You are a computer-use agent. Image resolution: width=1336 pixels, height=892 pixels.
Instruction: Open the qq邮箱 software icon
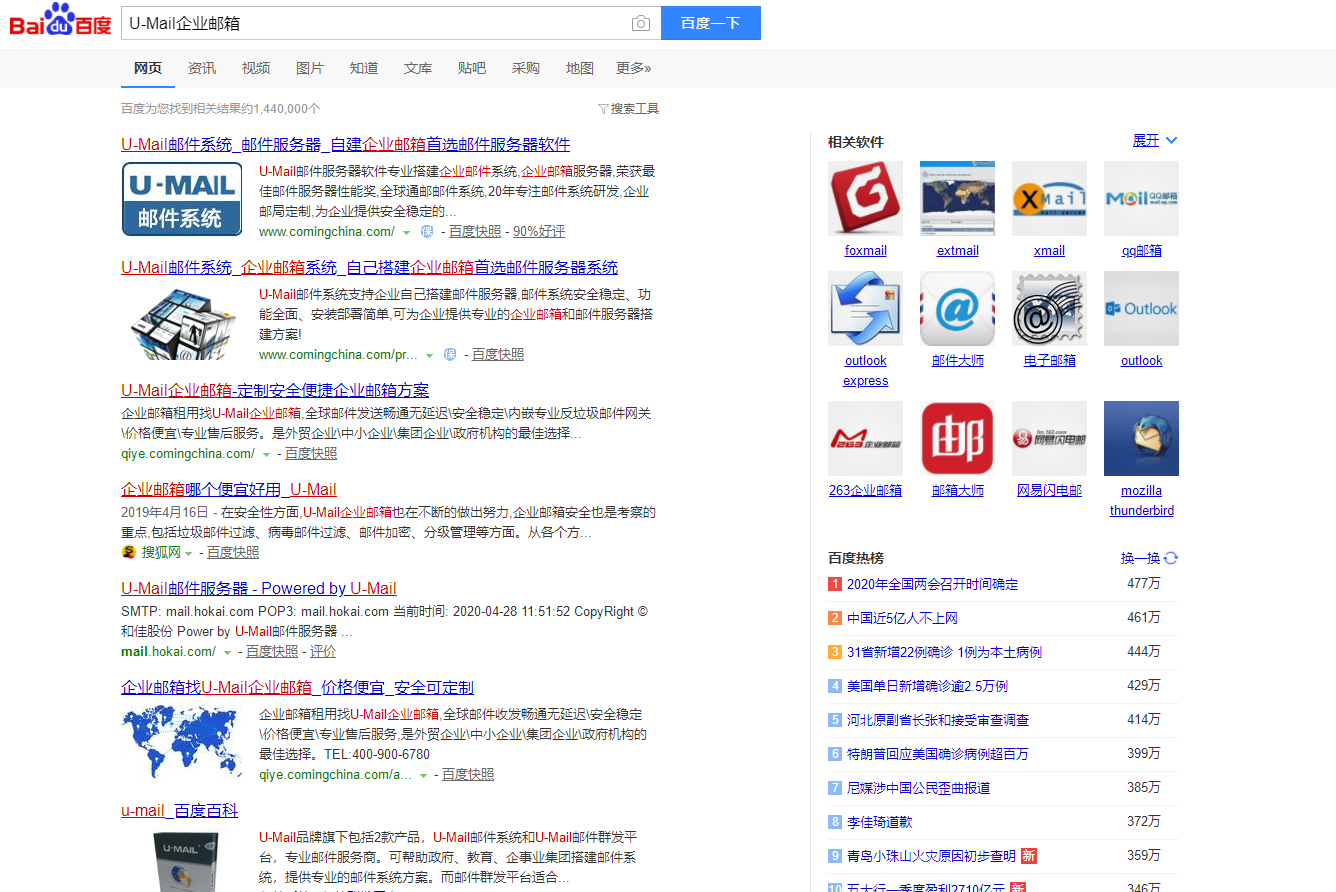pos(1141,198)
